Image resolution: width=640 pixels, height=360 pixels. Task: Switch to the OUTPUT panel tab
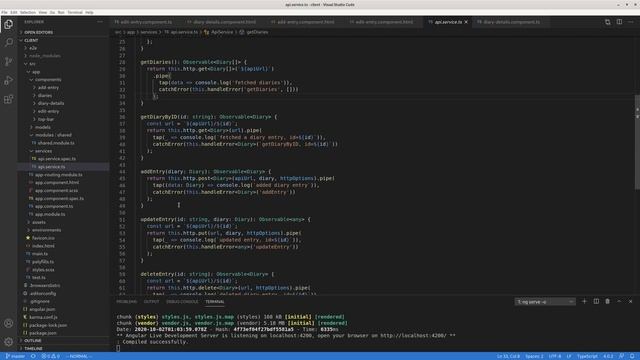click(151, 302)
